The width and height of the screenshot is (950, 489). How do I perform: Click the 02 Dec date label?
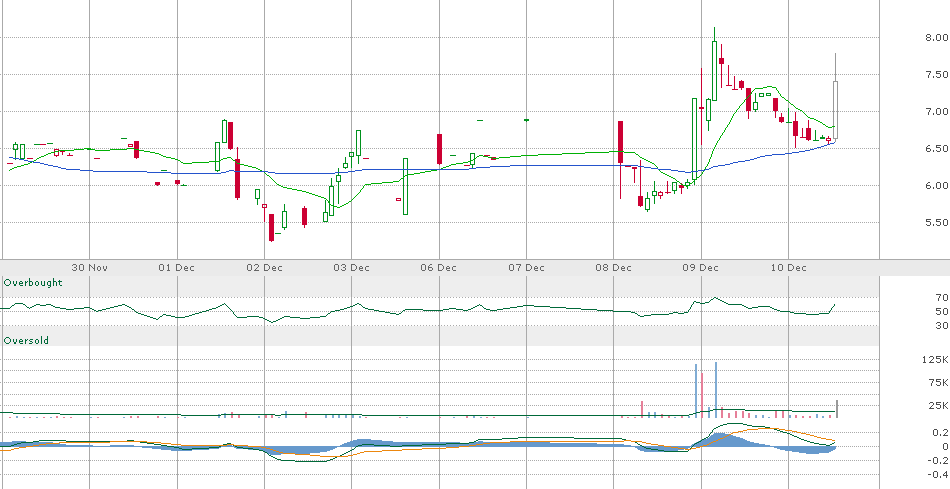[265, 268]
